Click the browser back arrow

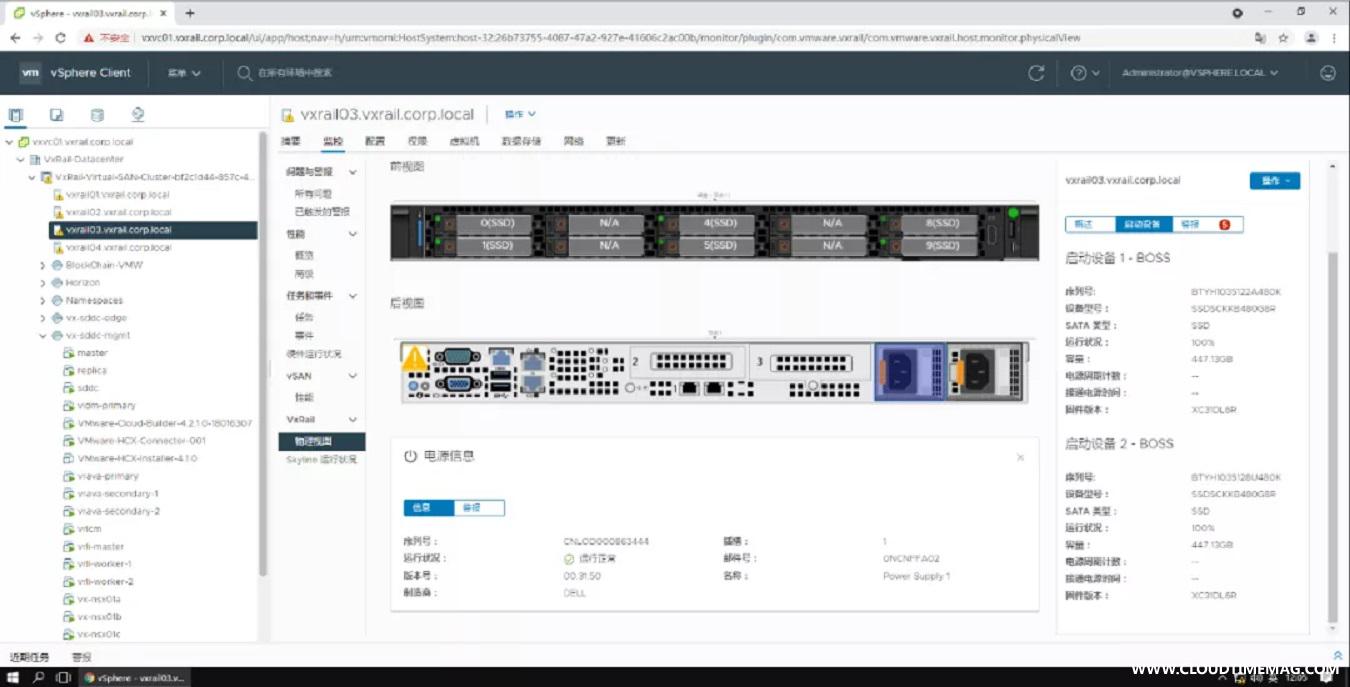coord(15,38)
